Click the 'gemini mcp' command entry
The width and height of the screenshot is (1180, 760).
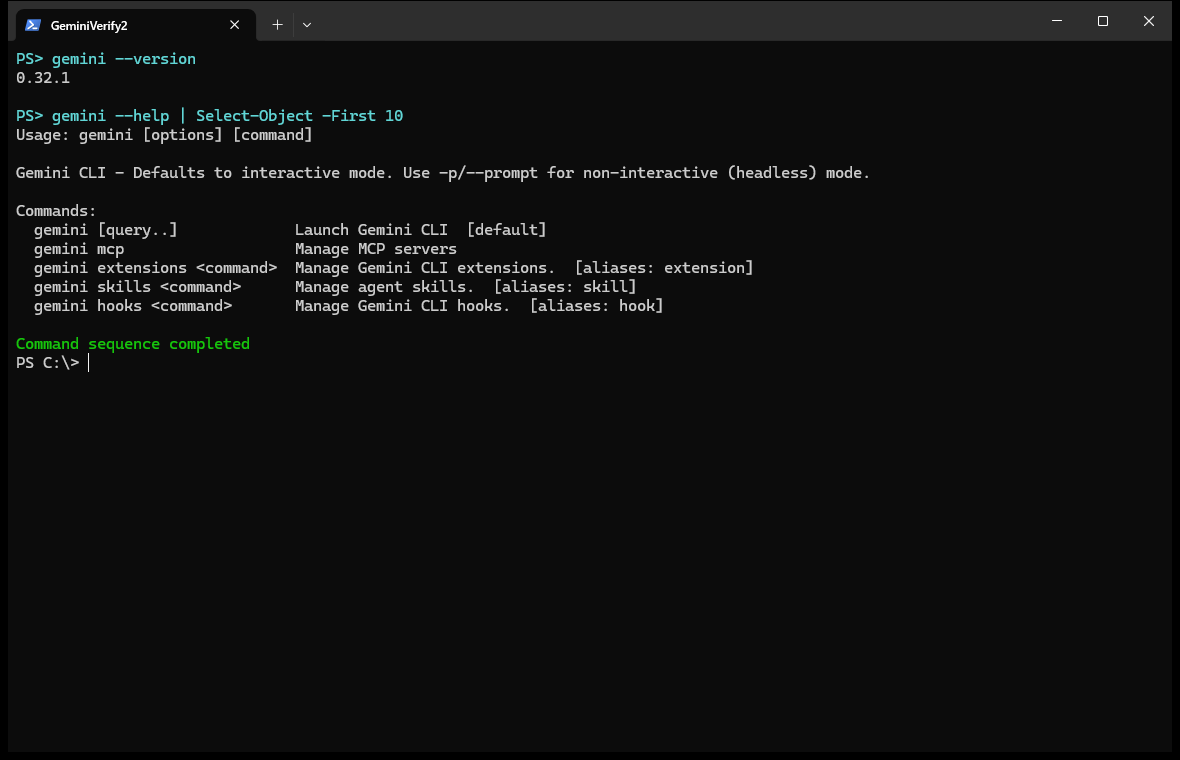(x=79, y=249)
